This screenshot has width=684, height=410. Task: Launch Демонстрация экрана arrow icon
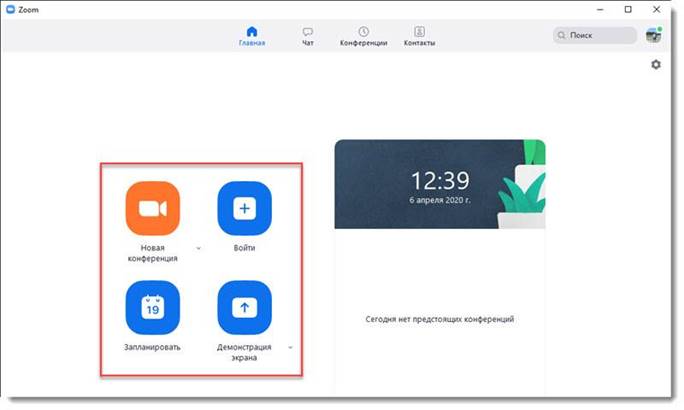pos(245,308)
